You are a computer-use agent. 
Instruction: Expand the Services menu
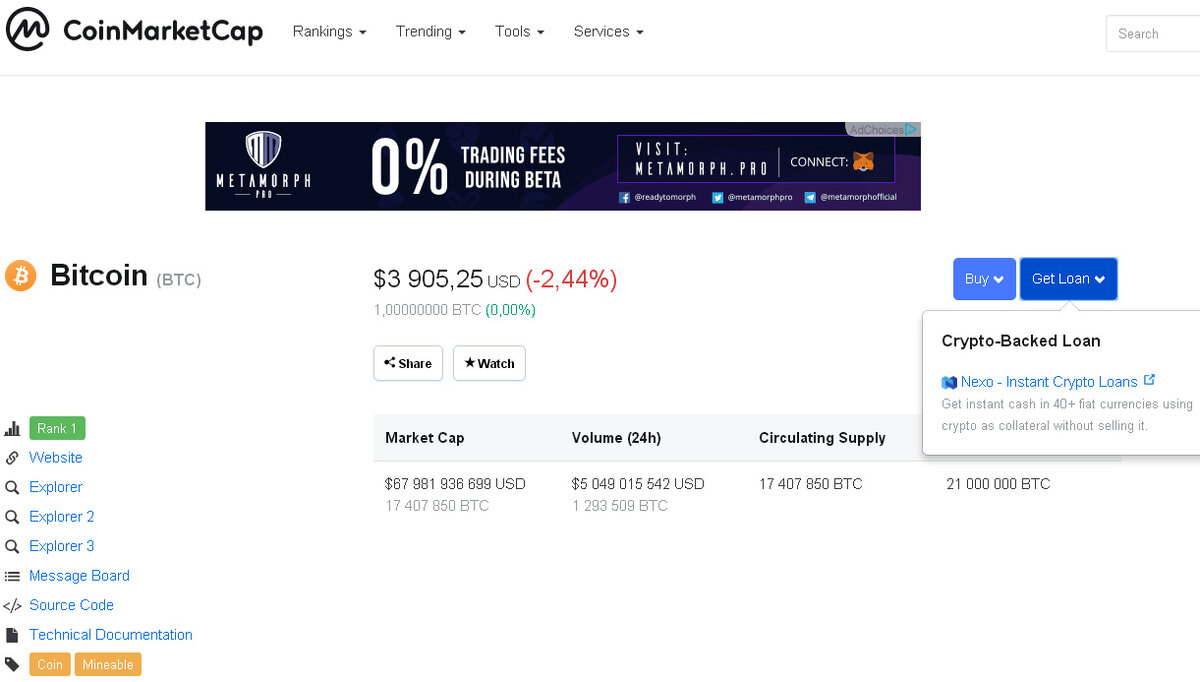608,32
